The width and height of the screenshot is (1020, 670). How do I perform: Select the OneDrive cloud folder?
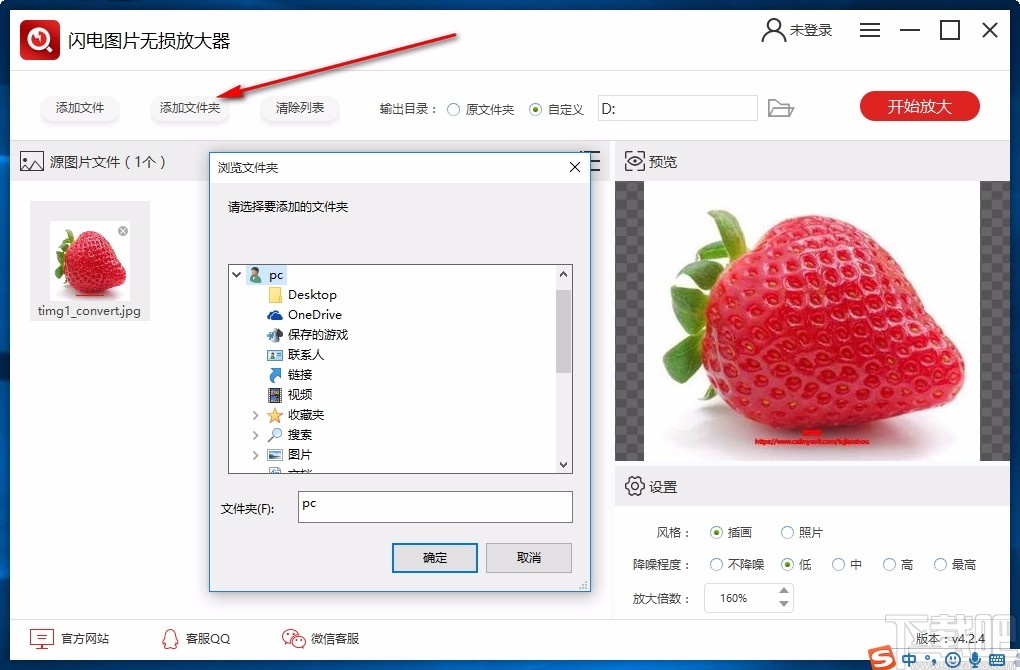(x=304, y=315)
